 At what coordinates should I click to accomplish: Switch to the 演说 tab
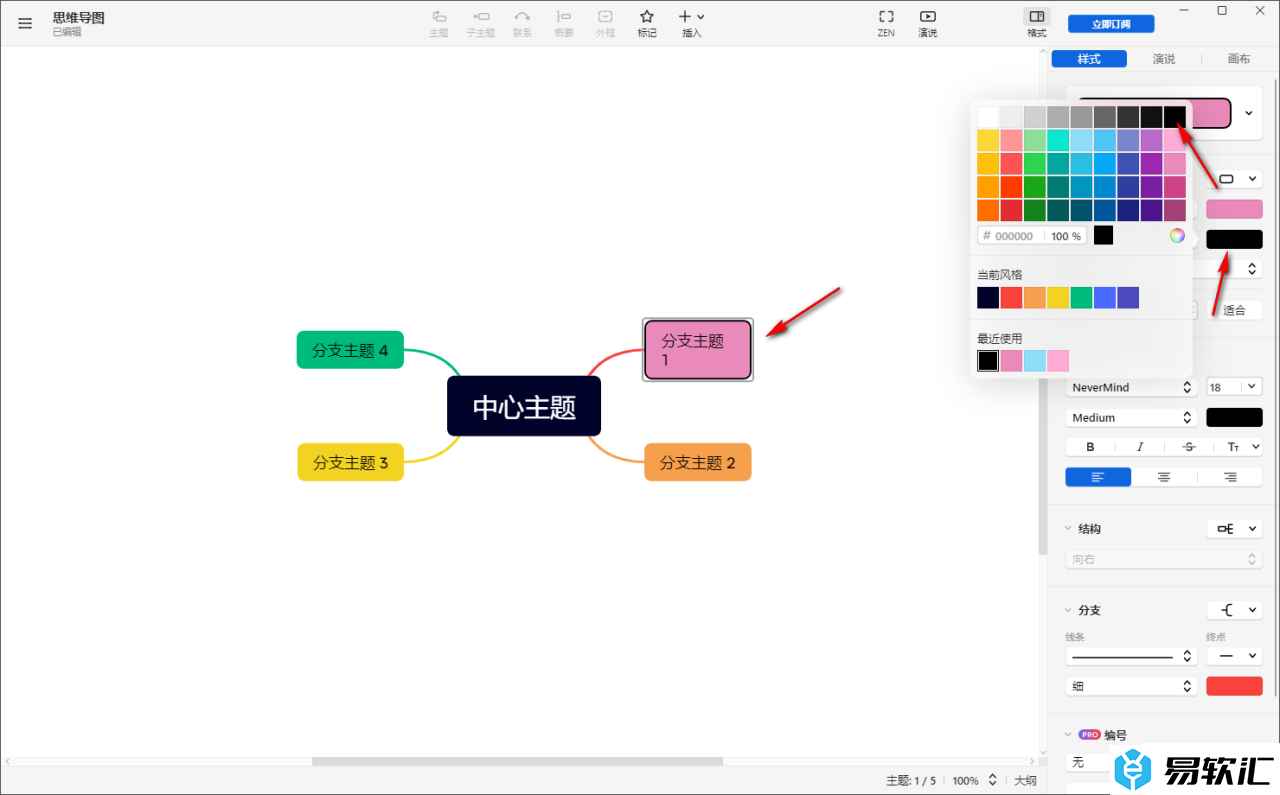coord(1164,59)
